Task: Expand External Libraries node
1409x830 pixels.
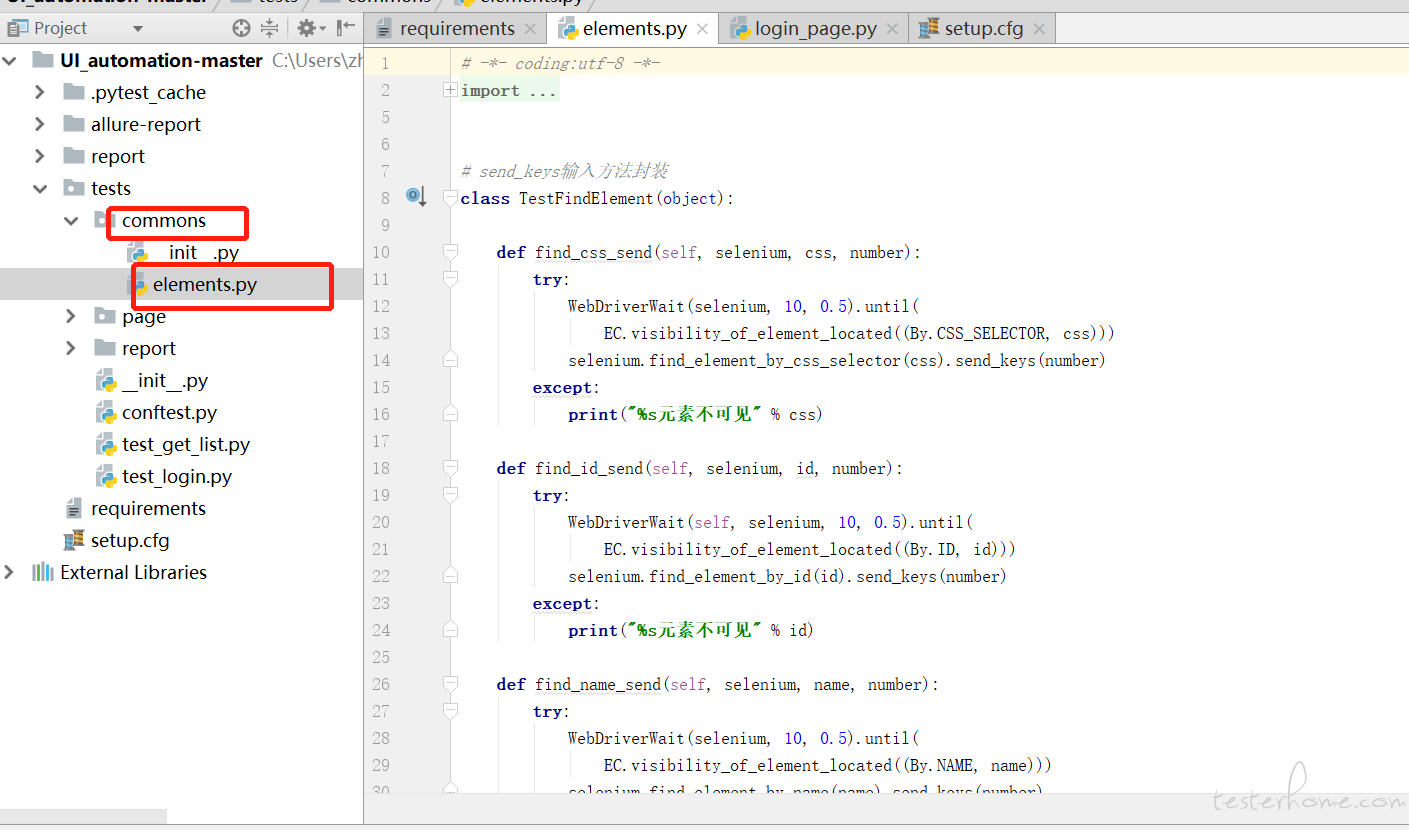Action: pyautogui.click(x=10, y=572)
